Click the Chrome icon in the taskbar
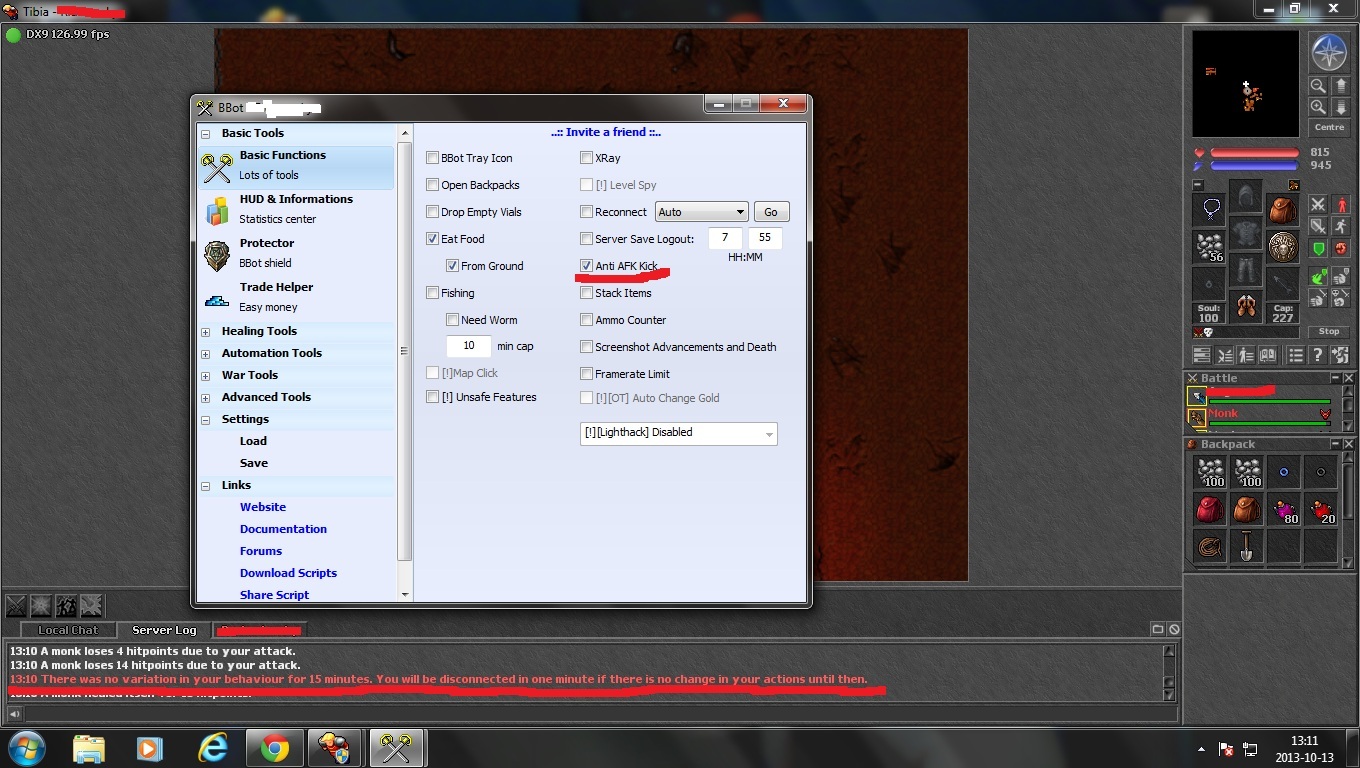Image resolution: width=1360 pixels, height=768 pixels. [x=275, y=748]
